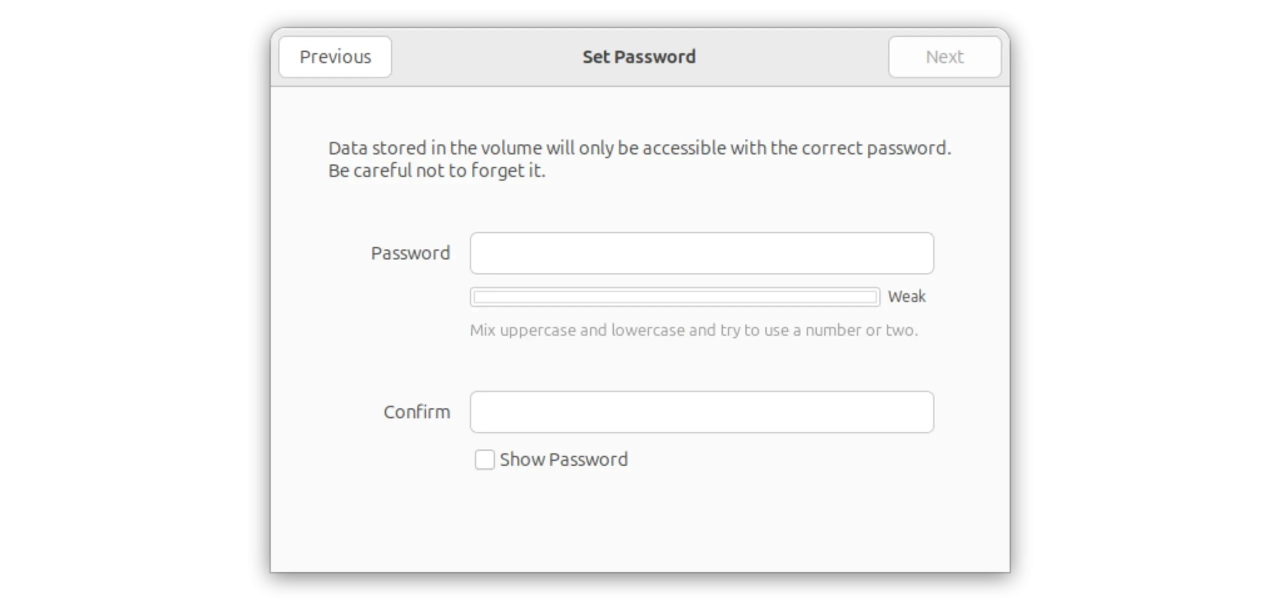The image size is (1280, 608).
Task: Click the Show Password label text
Action: click(563, 460)
